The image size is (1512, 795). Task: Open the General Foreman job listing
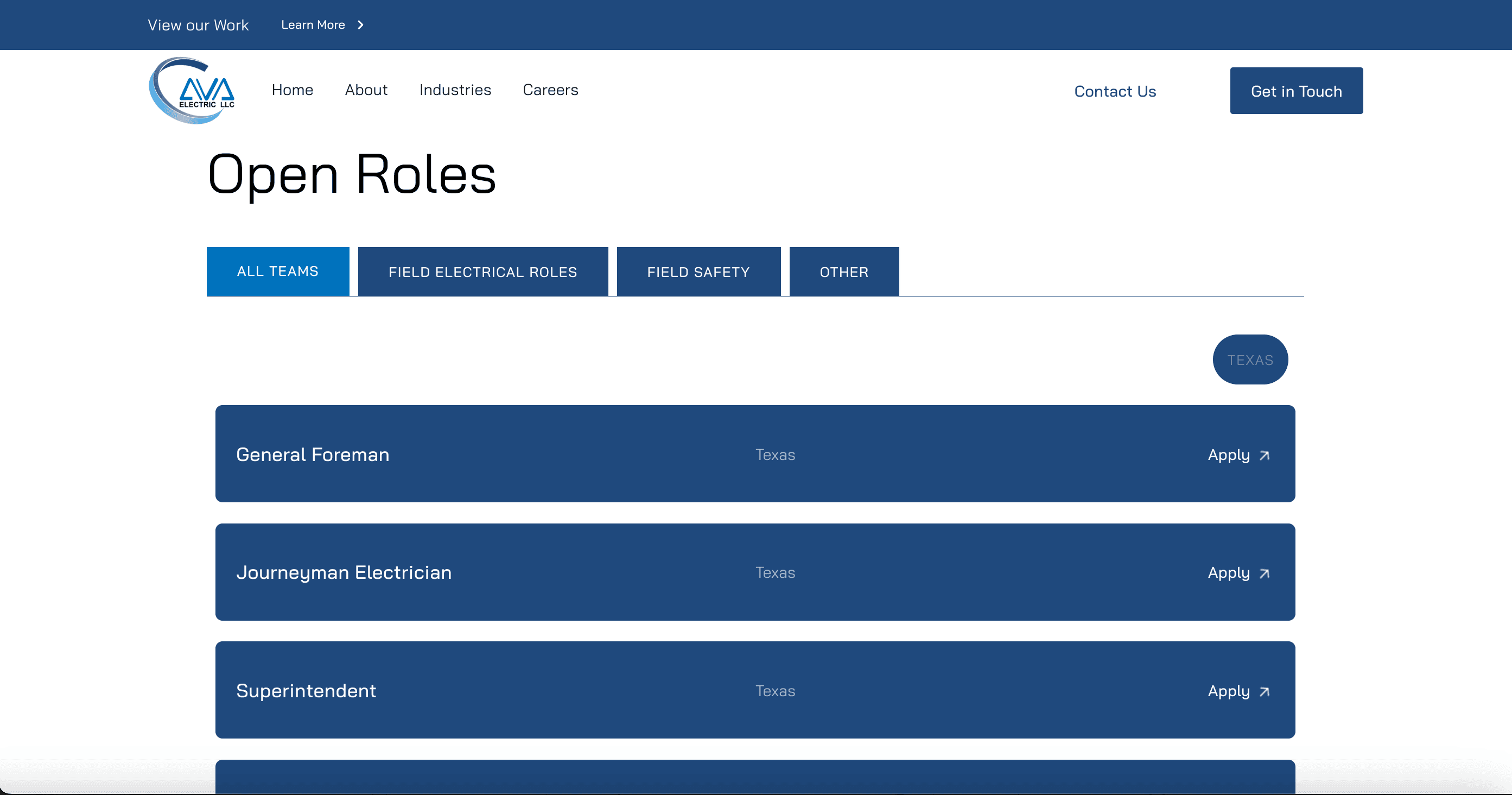(x=312, y=455)
